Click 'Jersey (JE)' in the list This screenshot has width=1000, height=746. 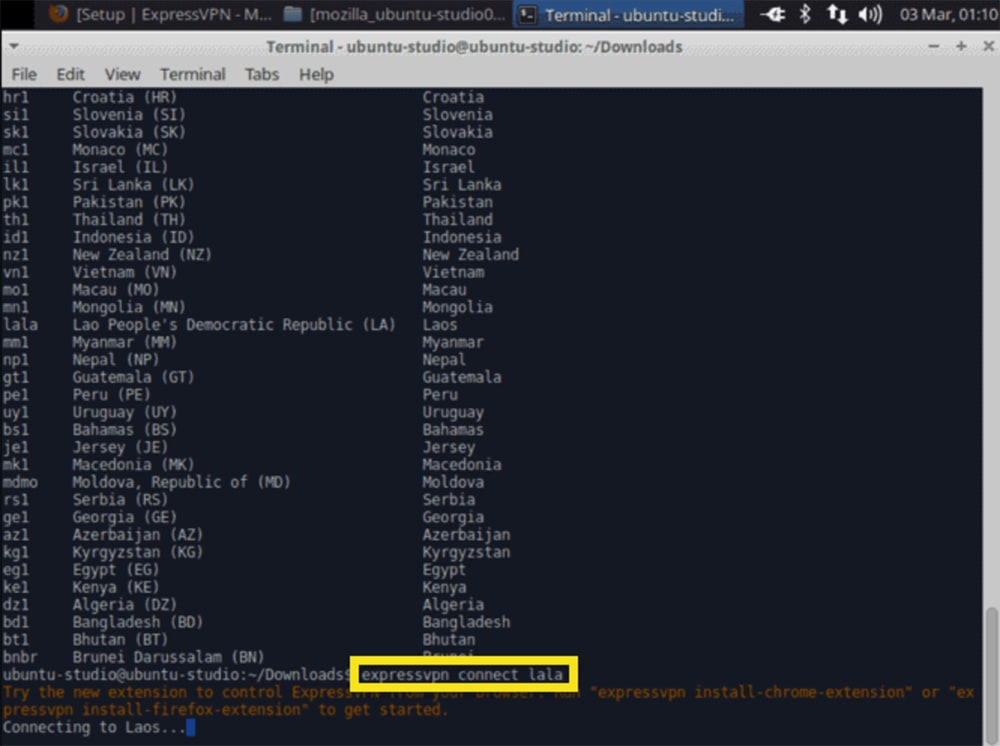click(x=120, y=448)
